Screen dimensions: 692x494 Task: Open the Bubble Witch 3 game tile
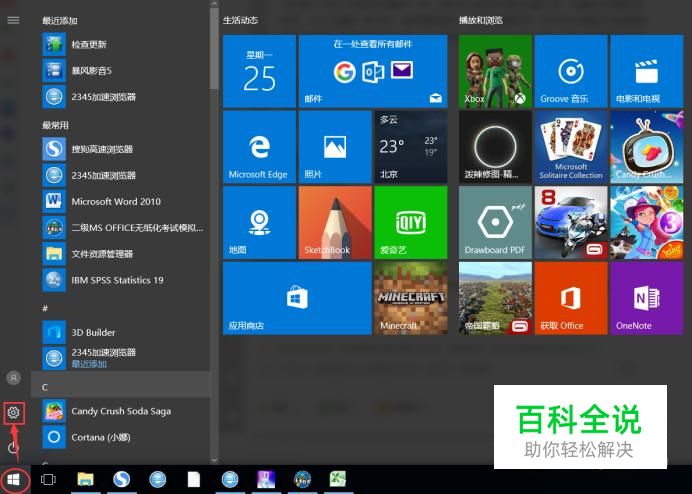pyautogui.click(x=647, y=222)
